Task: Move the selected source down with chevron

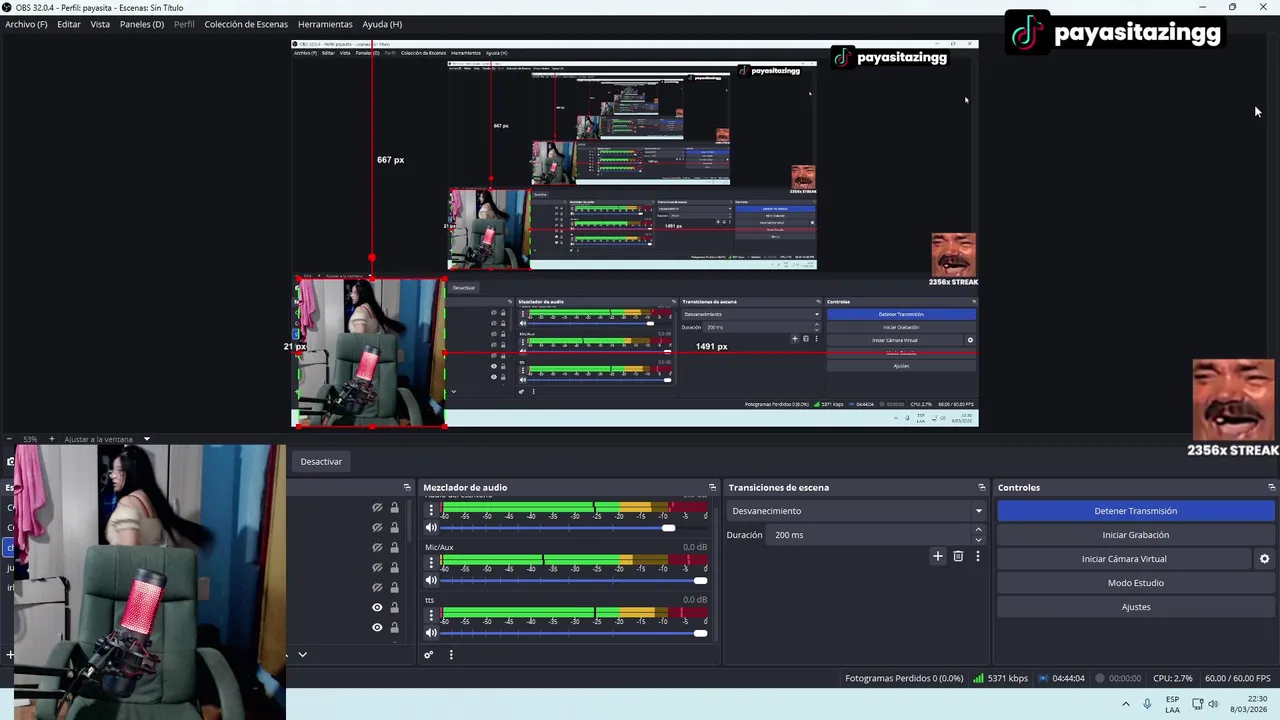Action: click(x=302, y=655)
